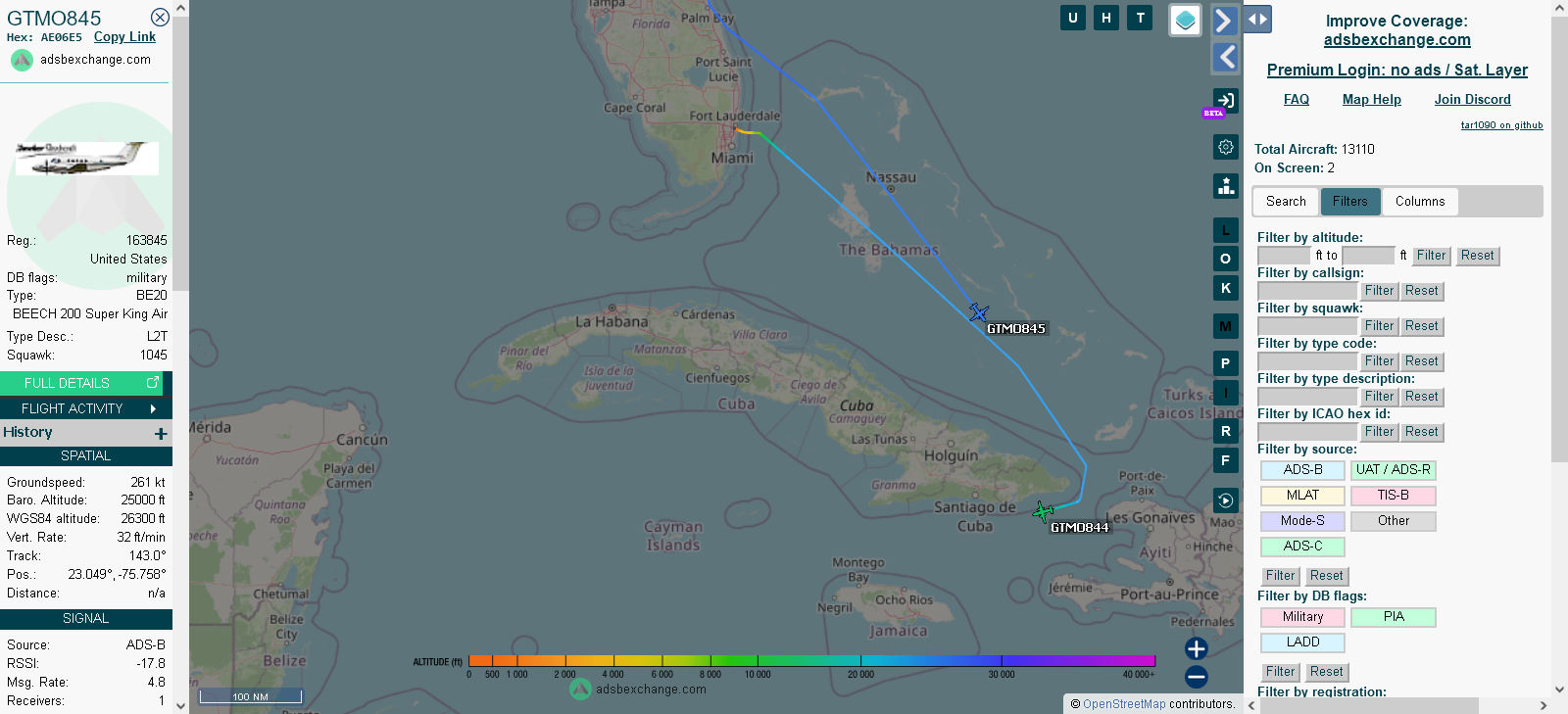Toggle the L map button

point(1226,230)
